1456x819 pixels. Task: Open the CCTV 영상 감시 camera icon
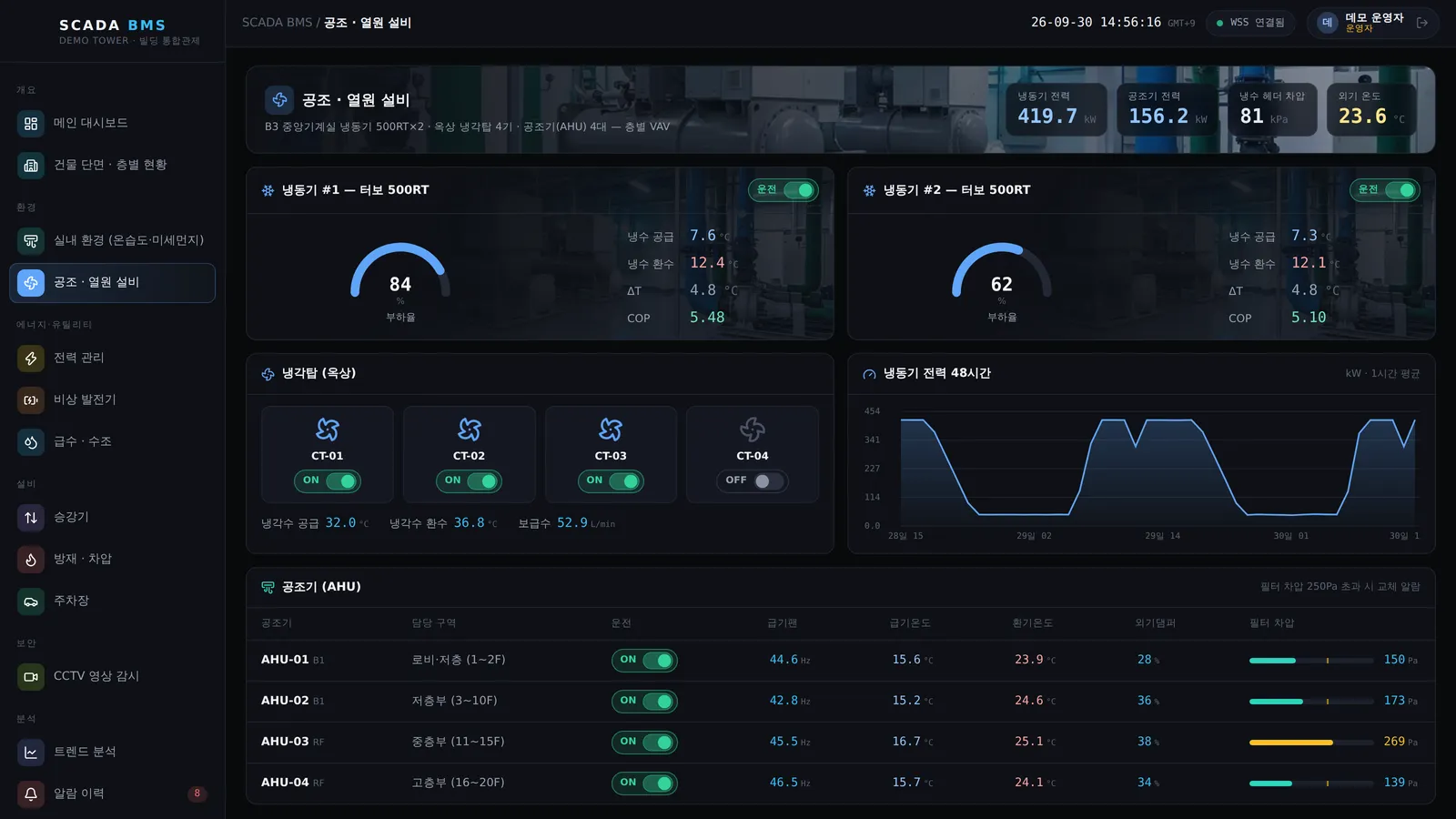click(x=31, y=676)
